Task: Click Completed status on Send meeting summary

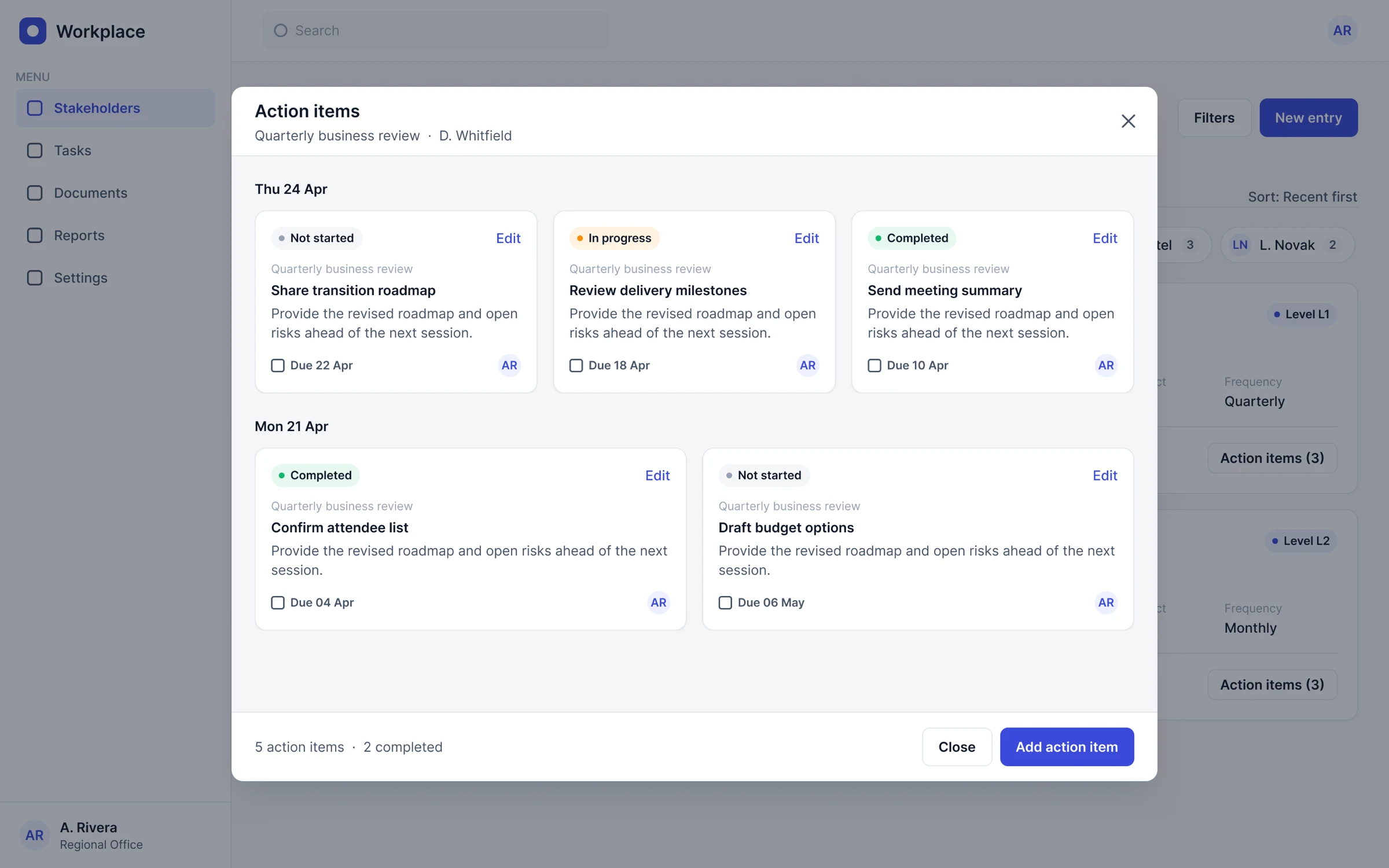Action: (x=912, y=238)
